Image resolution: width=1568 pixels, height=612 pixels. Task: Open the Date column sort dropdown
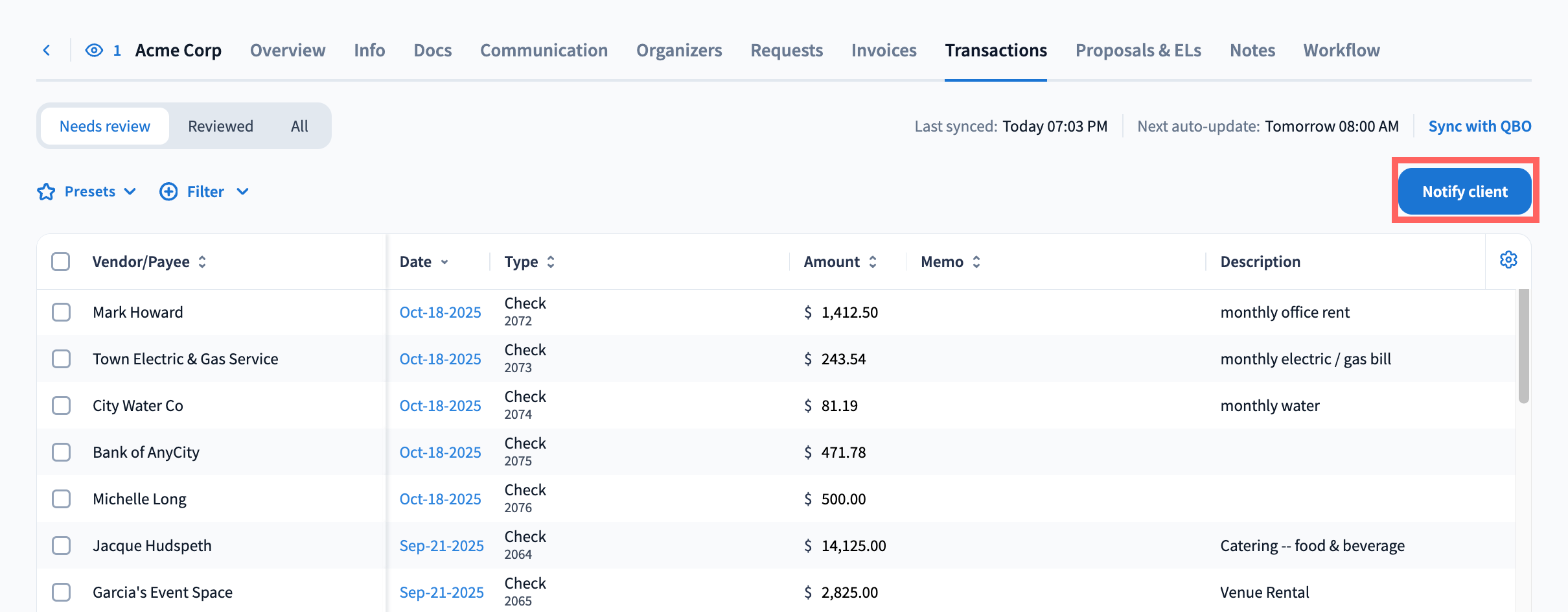pyautogui.click(x=444, y=262)
